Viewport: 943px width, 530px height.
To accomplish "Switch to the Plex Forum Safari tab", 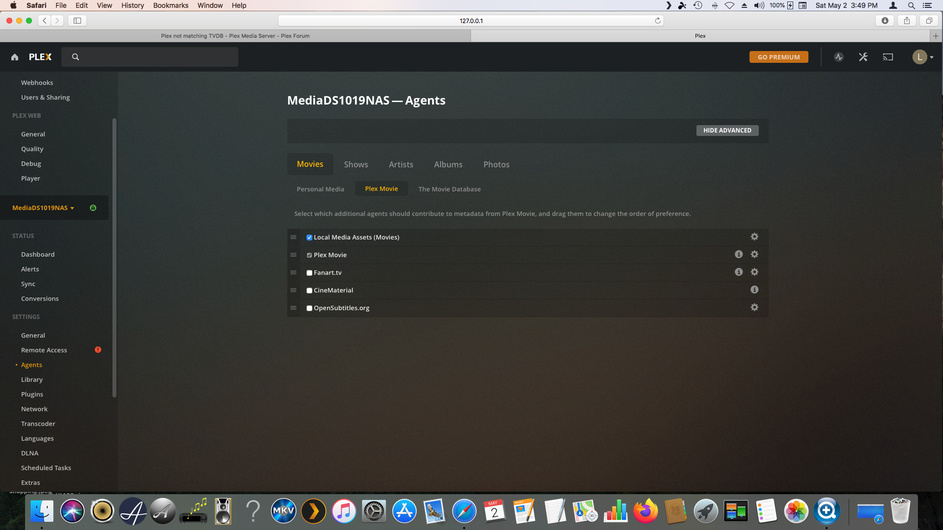I will point(235,36).
